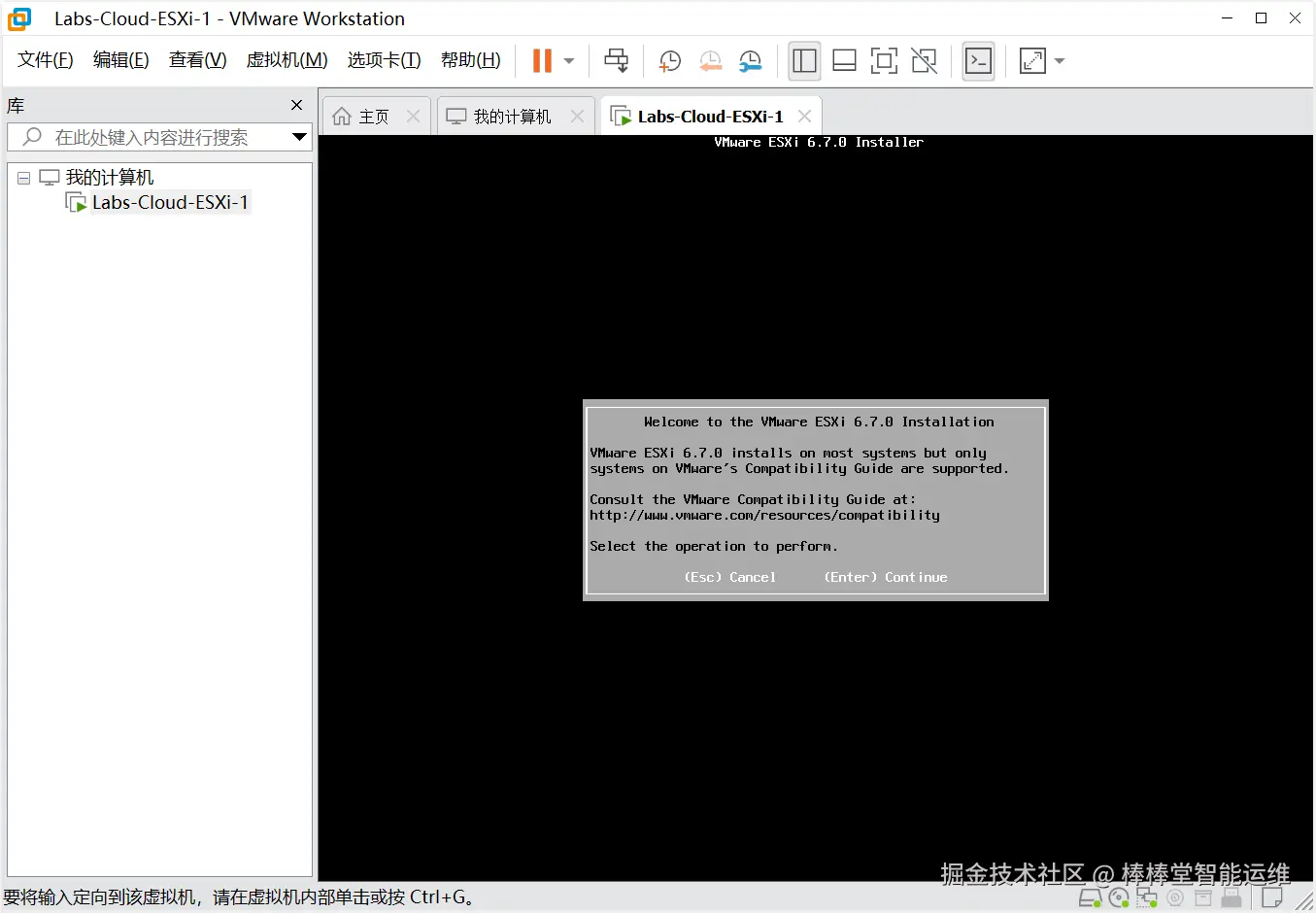Close the library panel
Viewport: 1316px width, 913px height.
(297, 105)
